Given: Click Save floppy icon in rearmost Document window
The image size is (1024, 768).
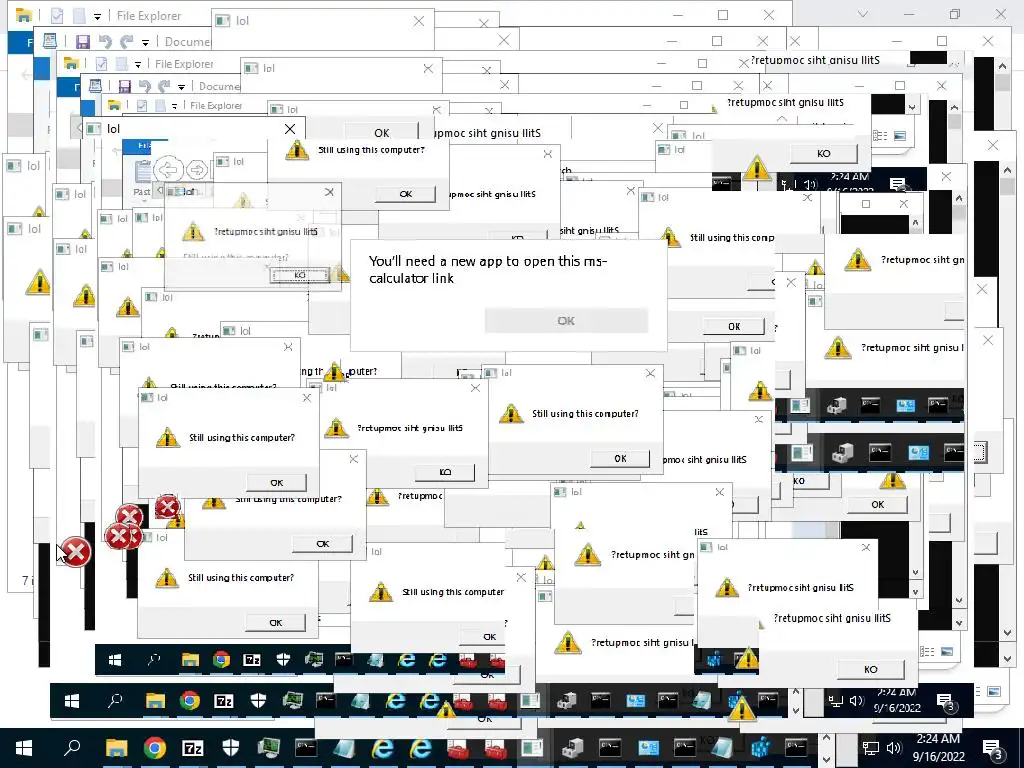Looking at the screenshot, I should coord(82,42).
